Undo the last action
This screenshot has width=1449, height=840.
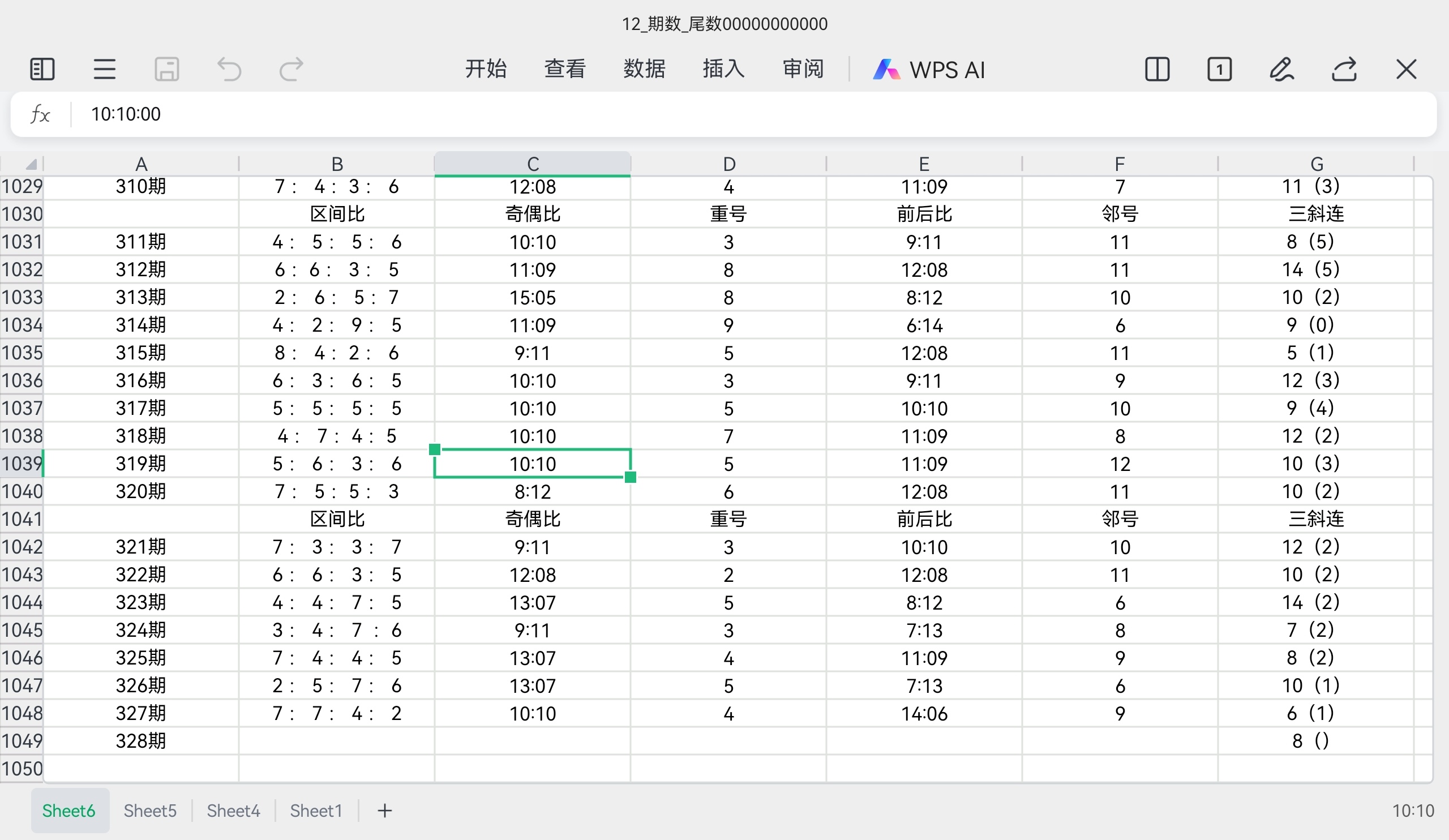(x=229, y=70)
